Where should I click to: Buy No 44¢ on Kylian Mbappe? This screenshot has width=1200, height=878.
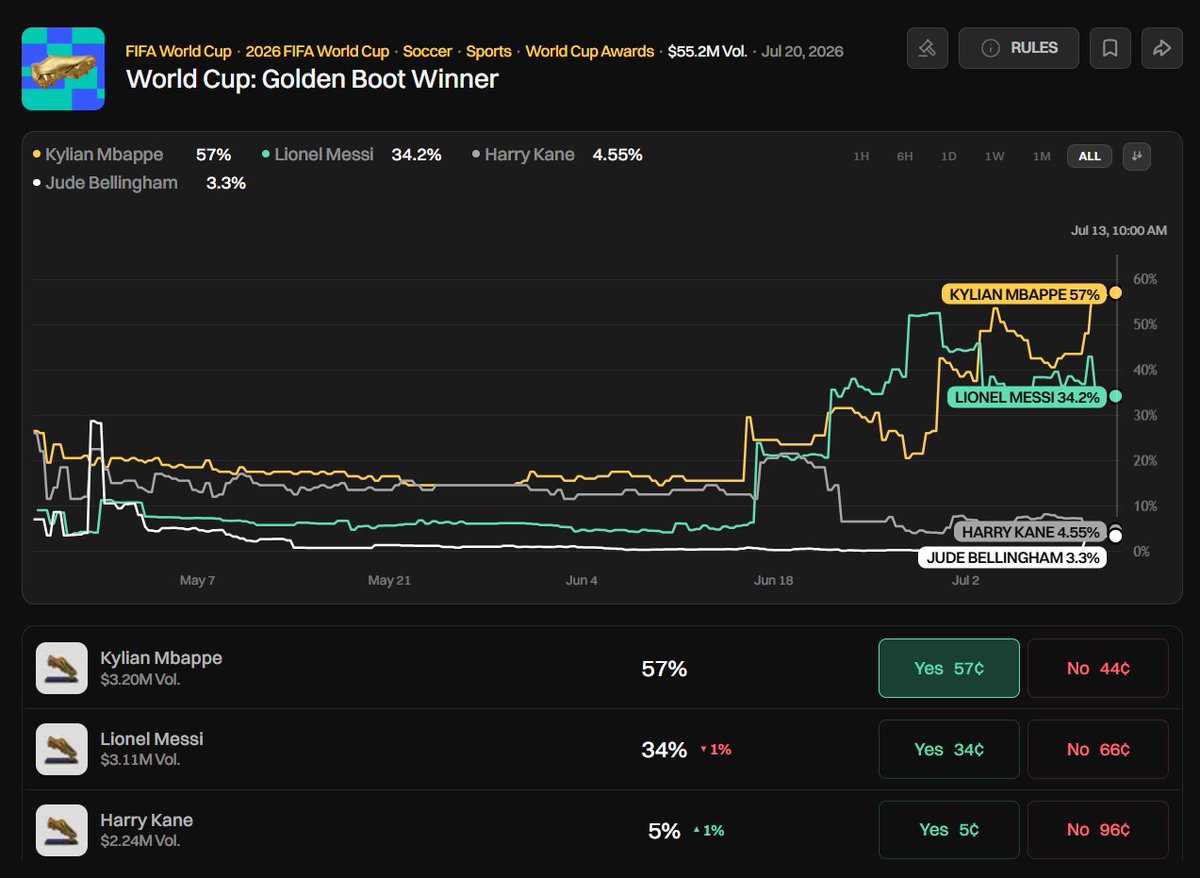pos(1098,668)
